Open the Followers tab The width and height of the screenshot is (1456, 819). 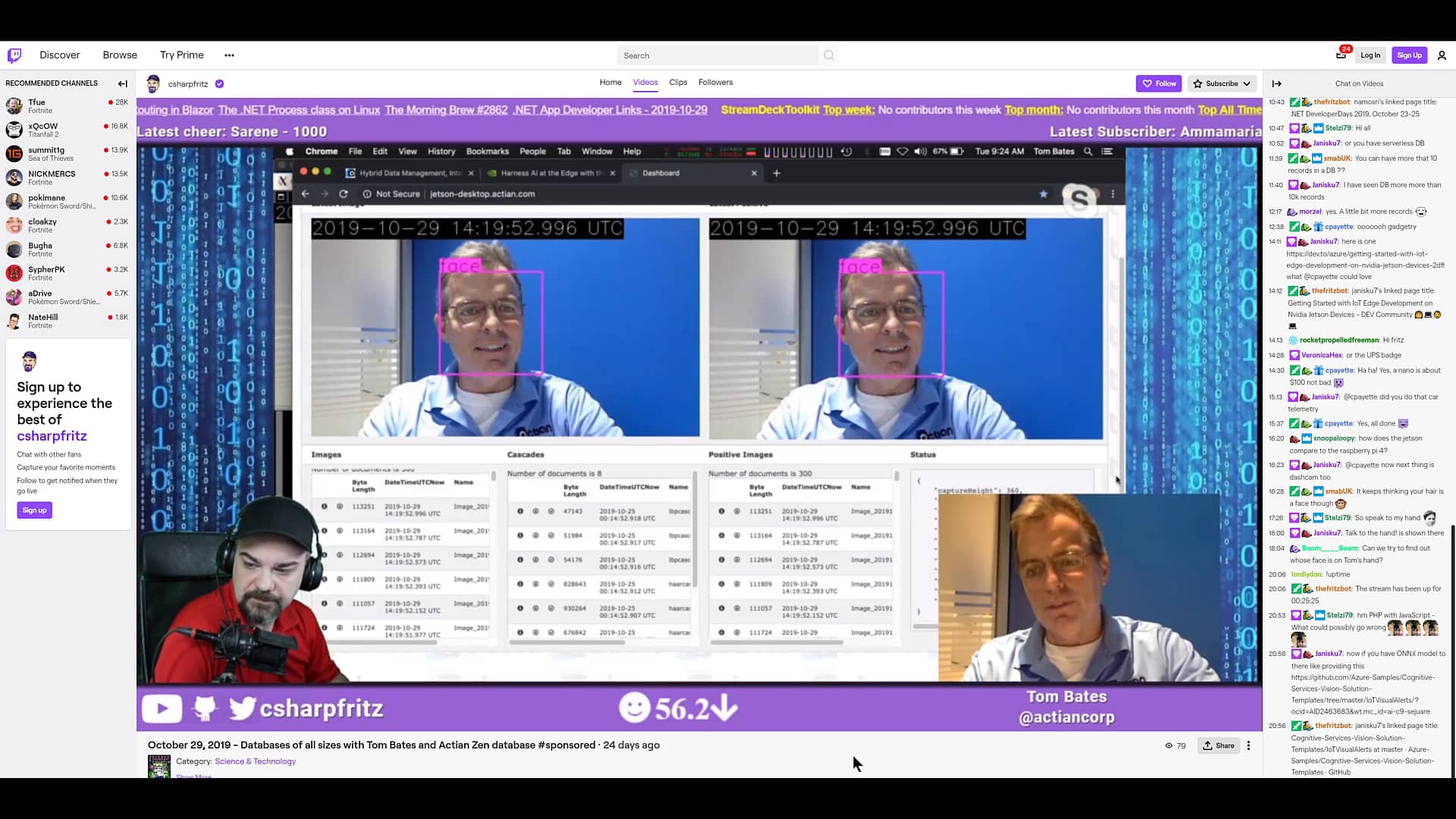coord(716,83)
